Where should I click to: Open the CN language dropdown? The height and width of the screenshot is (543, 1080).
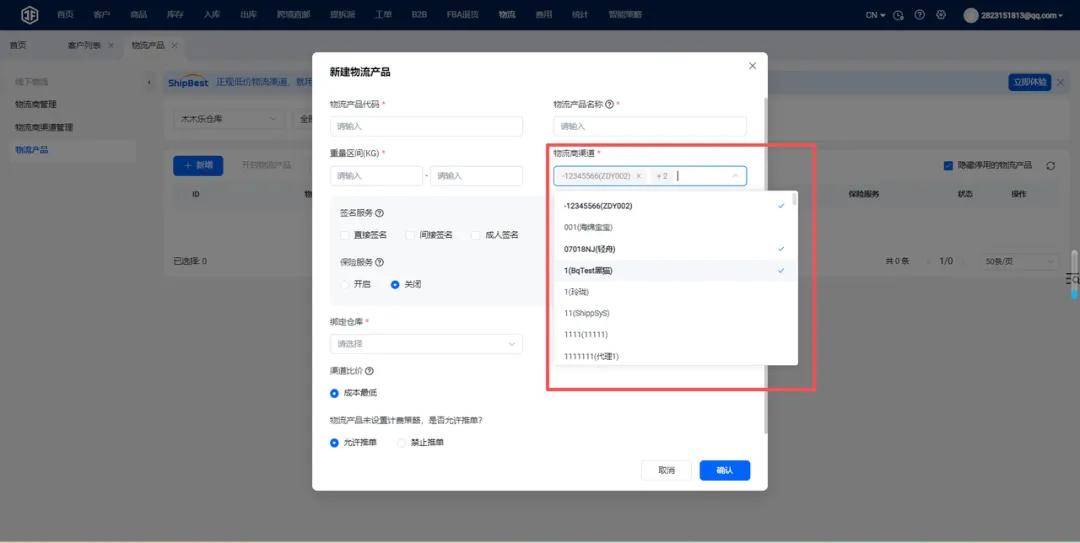click(x=875, y=15)
